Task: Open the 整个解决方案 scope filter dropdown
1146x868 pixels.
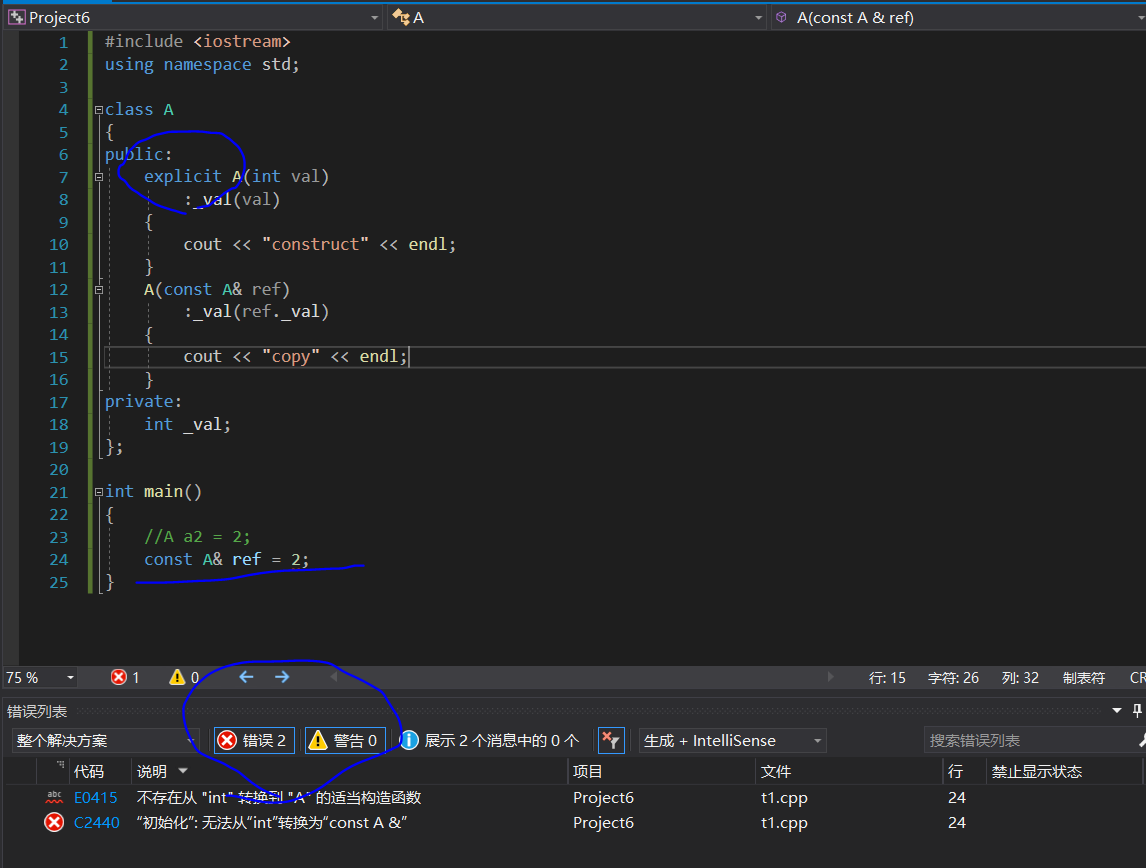Action: (x=106, y=741)
